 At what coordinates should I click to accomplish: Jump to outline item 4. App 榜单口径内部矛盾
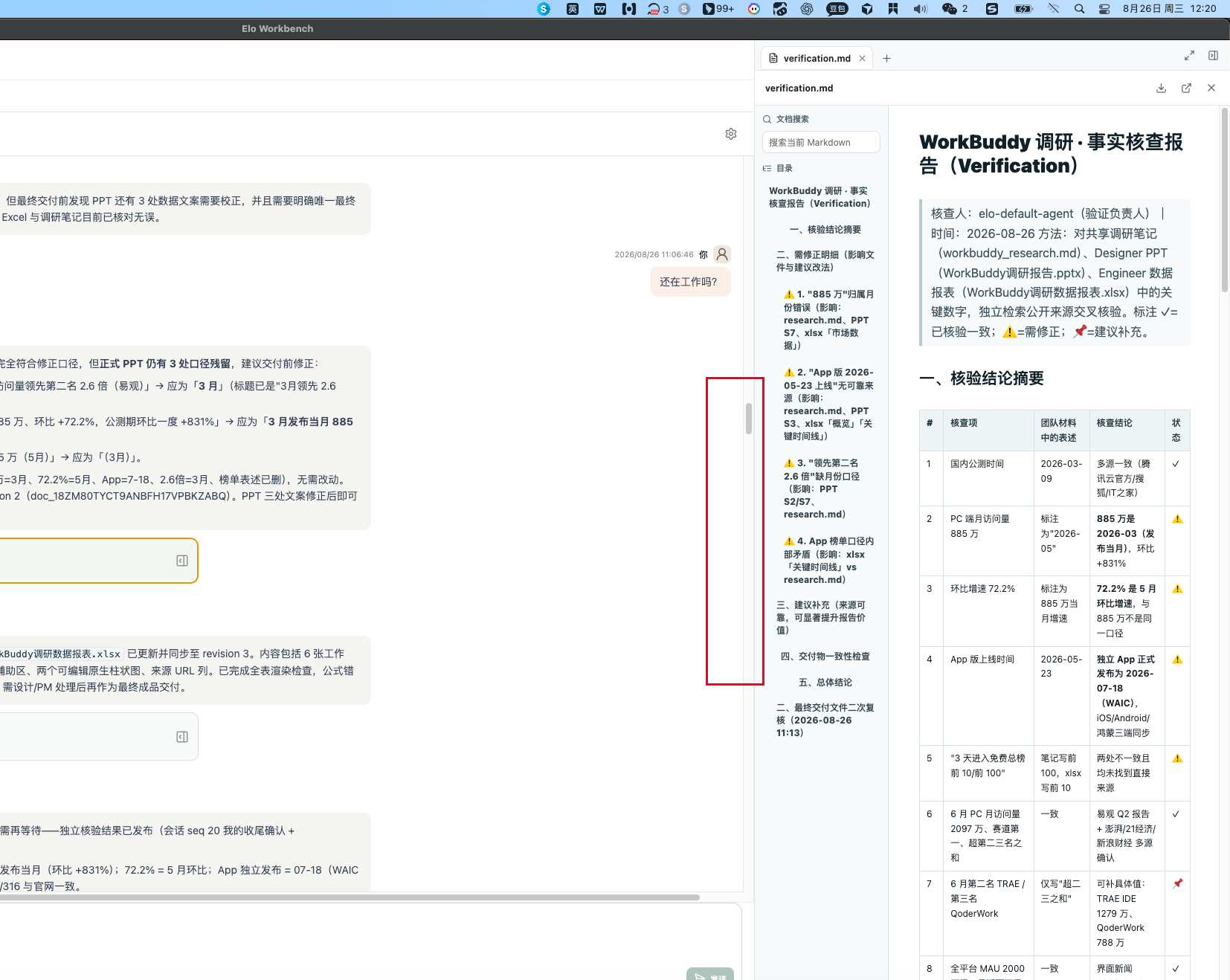[828, 560]
